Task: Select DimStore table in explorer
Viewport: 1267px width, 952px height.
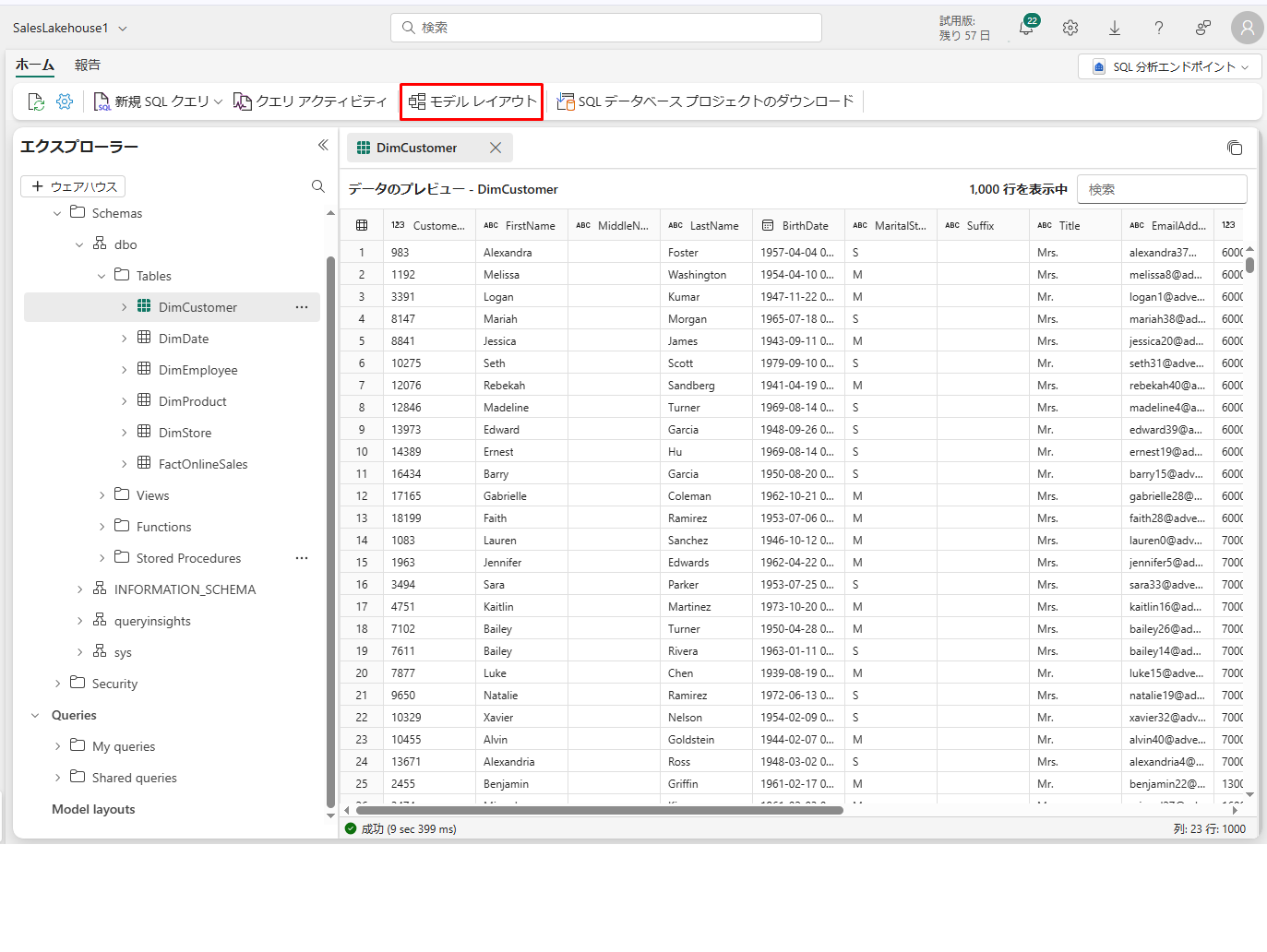Action: [185, 433]
